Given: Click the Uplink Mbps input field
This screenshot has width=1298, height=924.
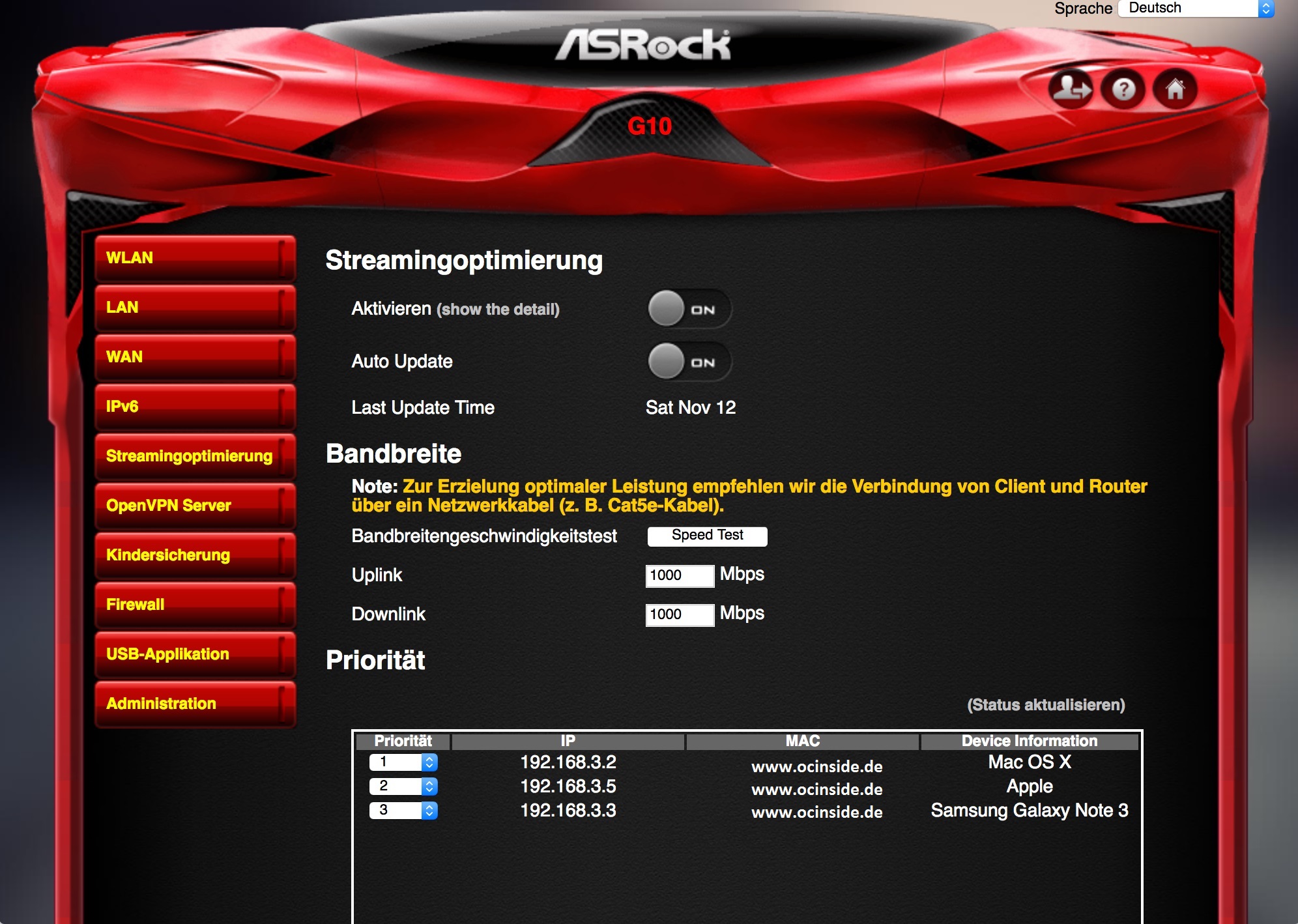Looking at the screenshot, I should click(x=680, y=575).
